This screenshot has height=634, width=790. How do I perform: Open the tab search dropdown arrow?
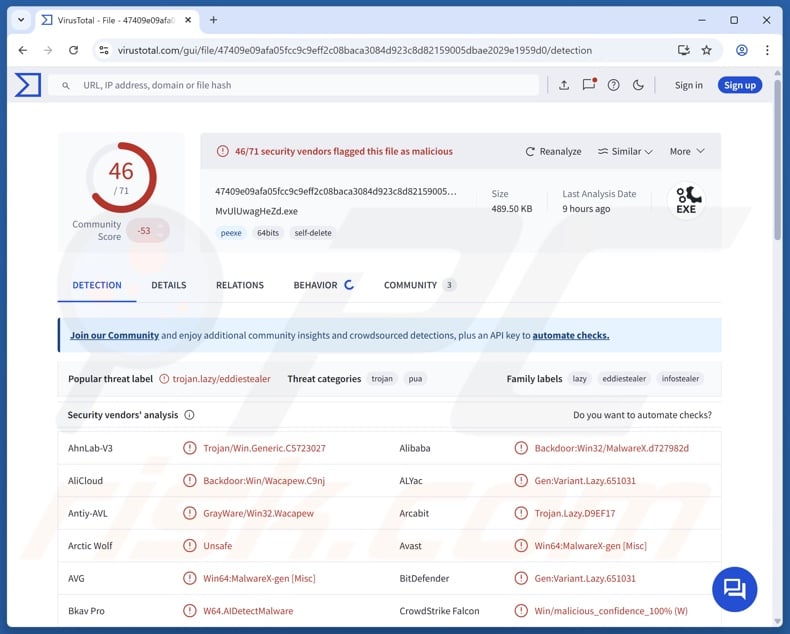pyautogui.click(x=21, y=20)
